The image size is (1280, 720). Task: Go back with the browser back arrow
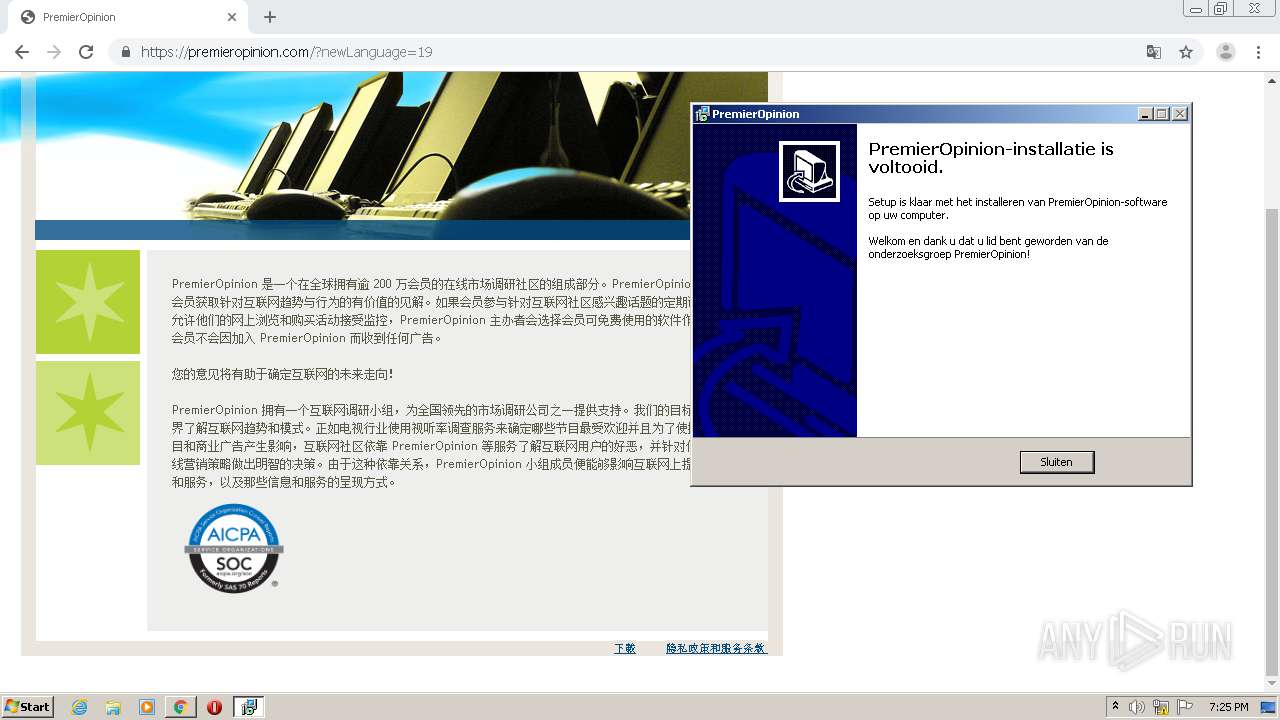[x=22, y=52]
